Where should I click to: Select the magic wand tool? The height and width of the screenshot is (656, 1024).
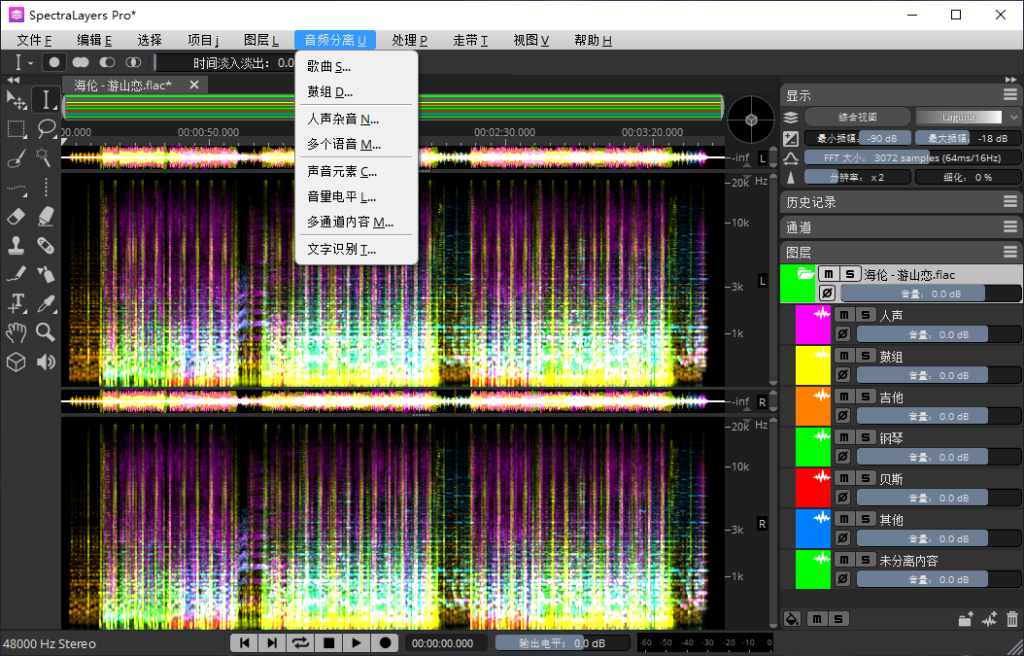coord(46,157)
